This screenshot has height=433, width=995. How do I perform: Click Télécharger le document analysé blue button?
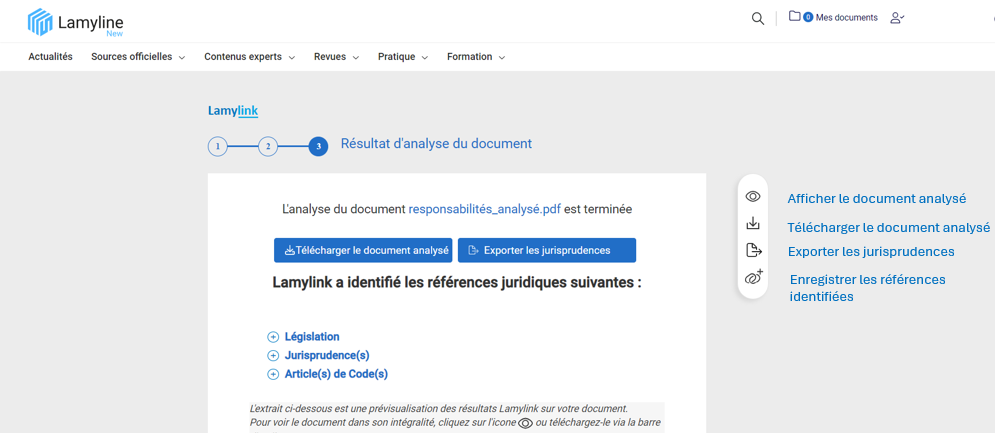pyautogui.click(x=363, y=250)
